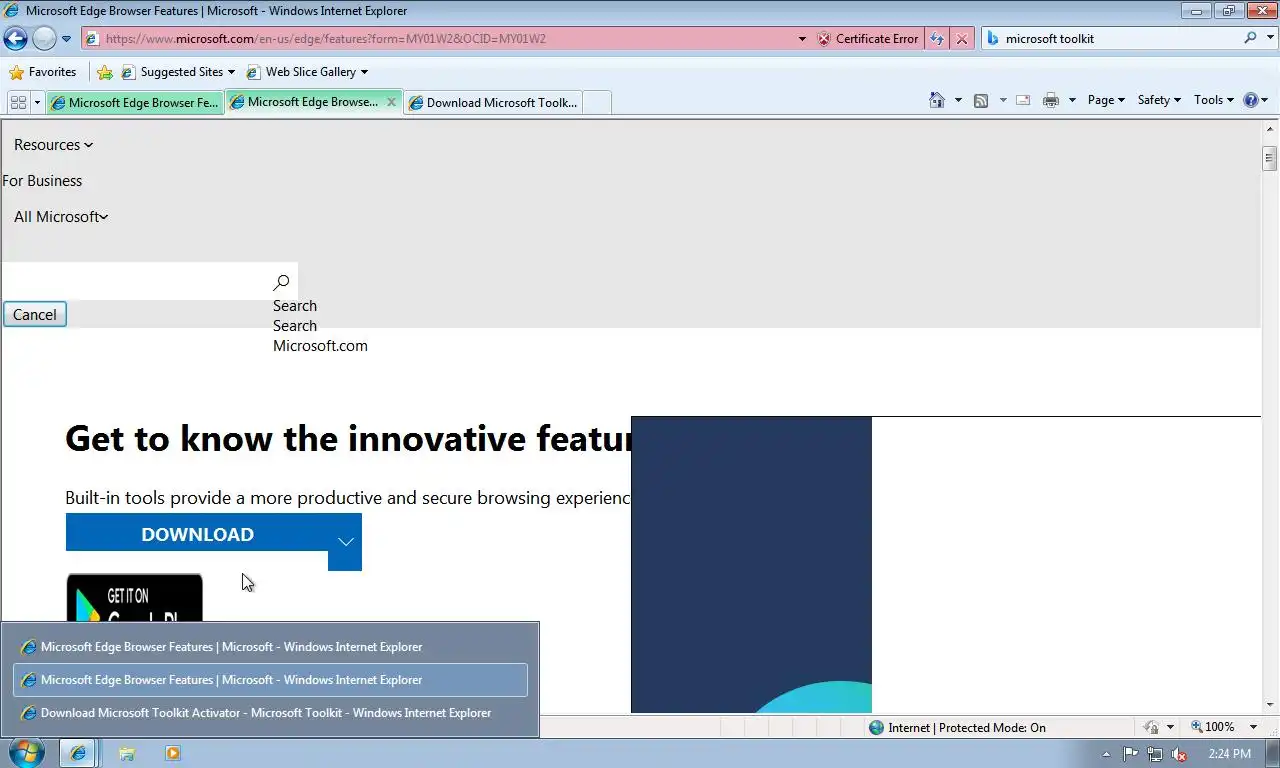Click the Get it on Google Play badge

pyautogui.click(x=134, y=597)
